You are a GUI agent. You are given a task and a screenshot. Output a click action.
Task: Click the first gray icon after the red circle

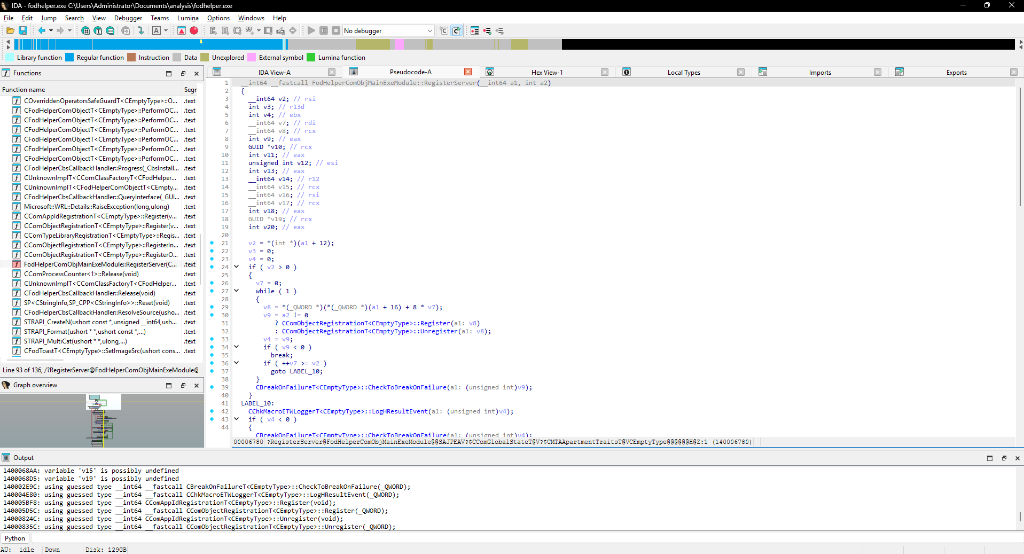click(213, 31)
